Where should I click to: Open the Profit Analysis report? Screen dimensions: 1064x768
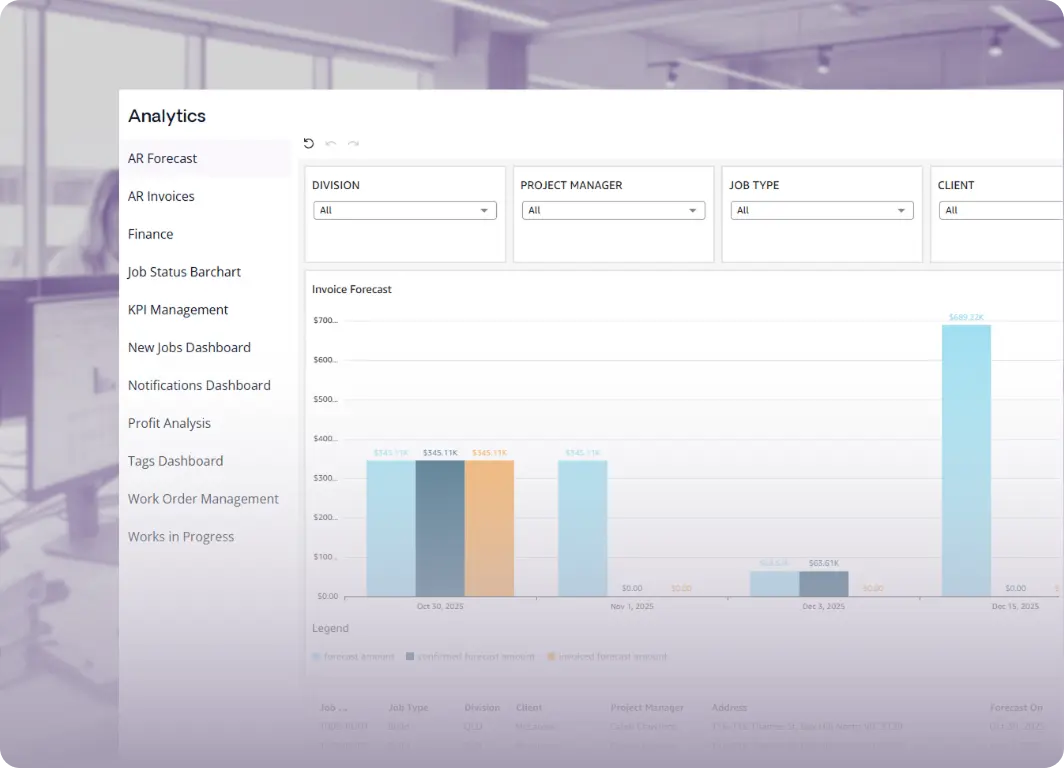[x=169, y=423]
